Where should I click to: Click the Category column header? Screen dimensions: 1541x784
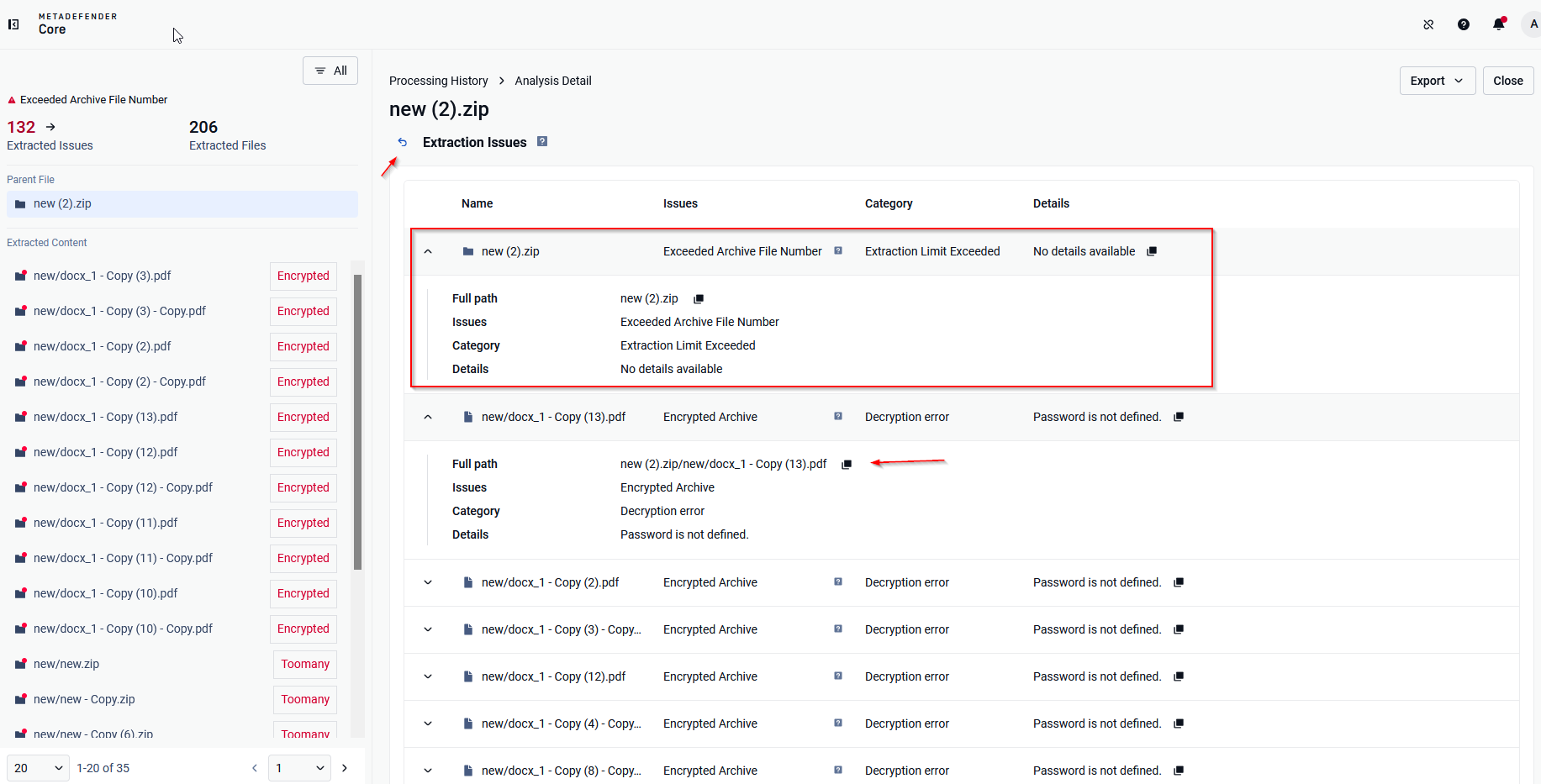click(x=889, y=203)
